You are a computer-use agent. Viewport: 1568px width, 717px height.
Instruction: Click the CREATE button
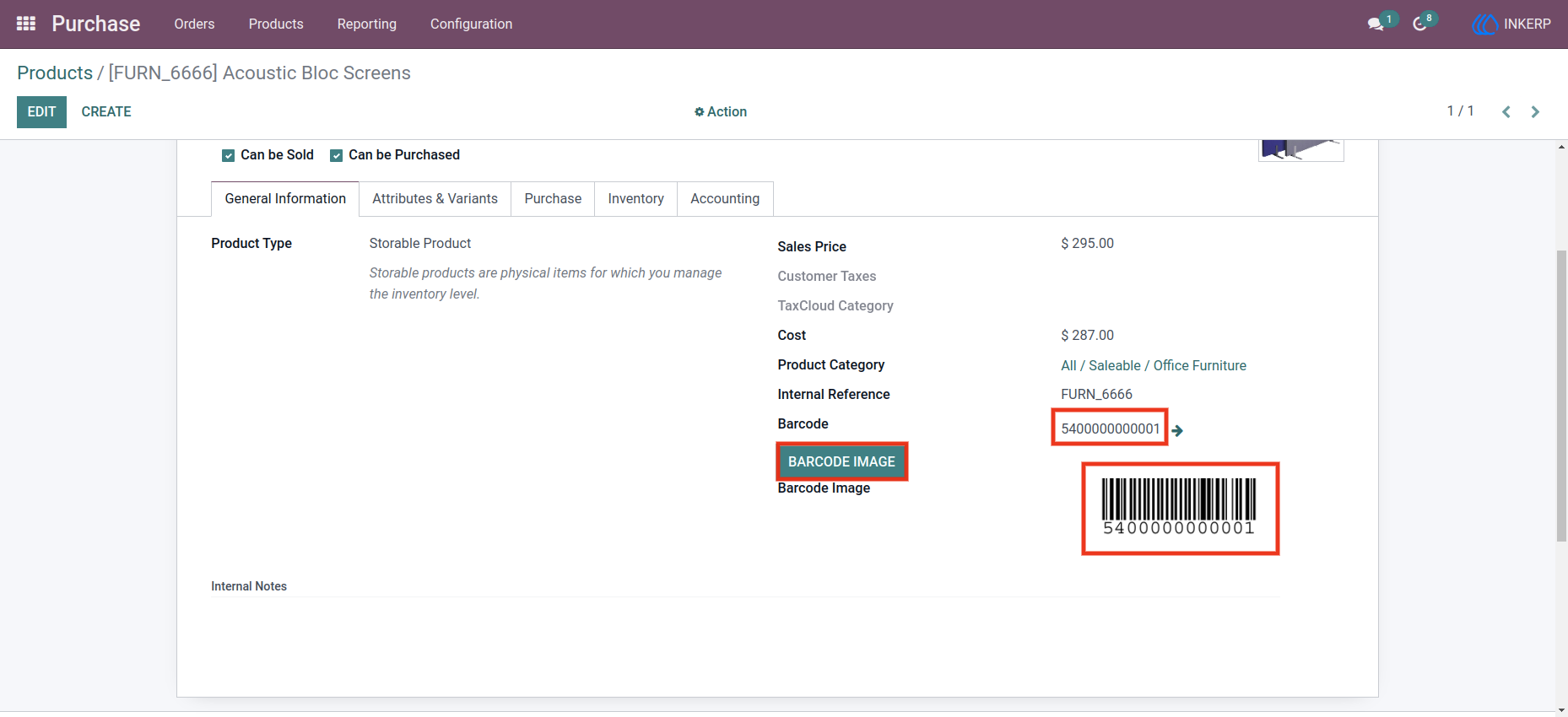pos(106,111)
